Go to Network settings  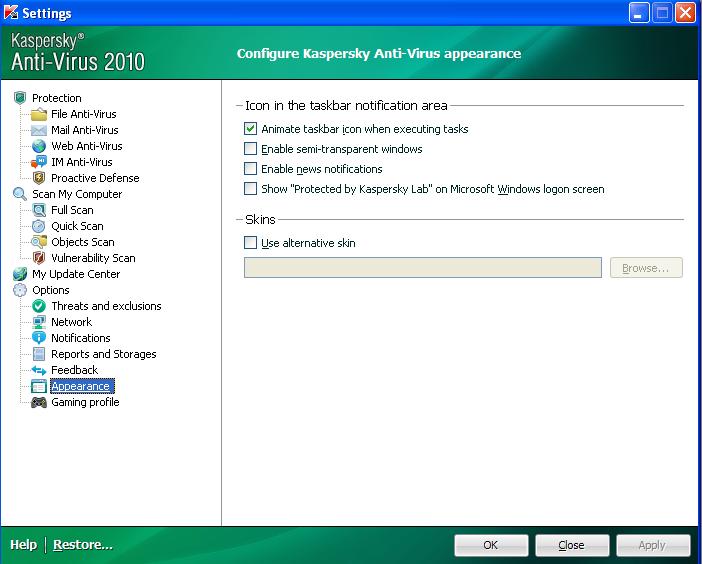click(71, 322)
